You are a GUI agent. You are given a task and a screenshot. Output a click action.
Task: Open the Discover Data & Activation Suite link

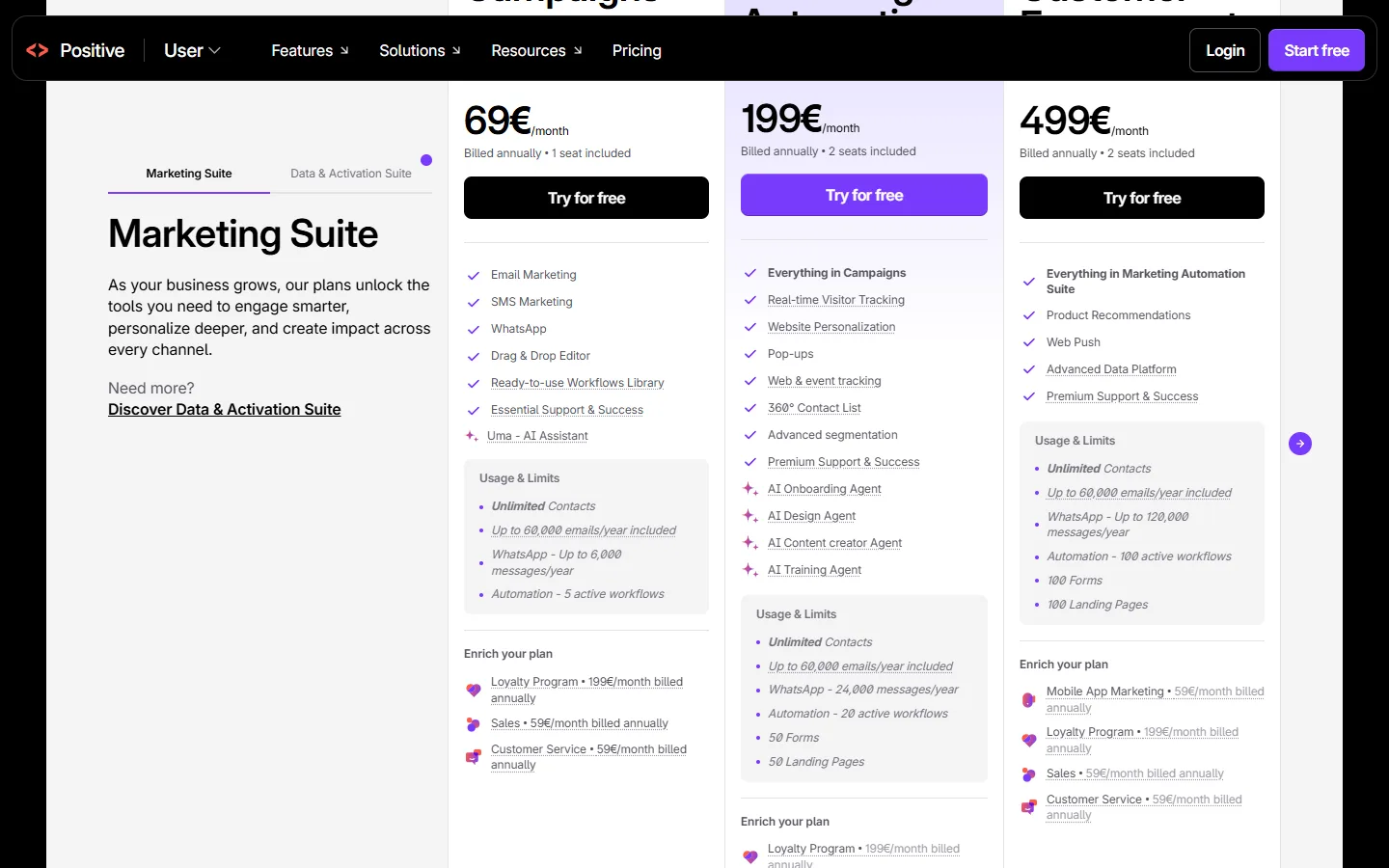click(225, 409)
